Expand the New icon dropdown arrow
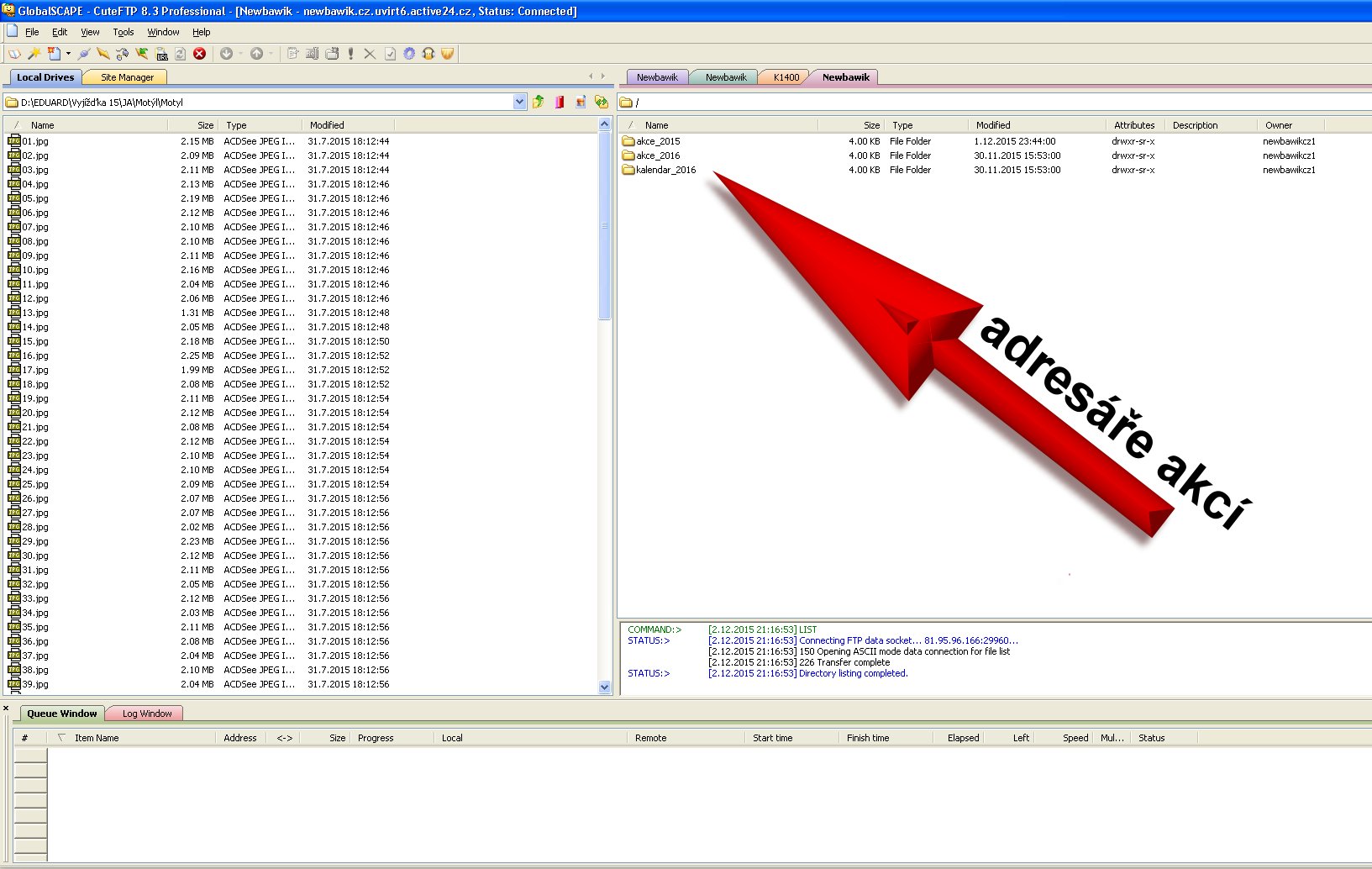The height and width of the screenshot is (869, 1372). [68, 54]
